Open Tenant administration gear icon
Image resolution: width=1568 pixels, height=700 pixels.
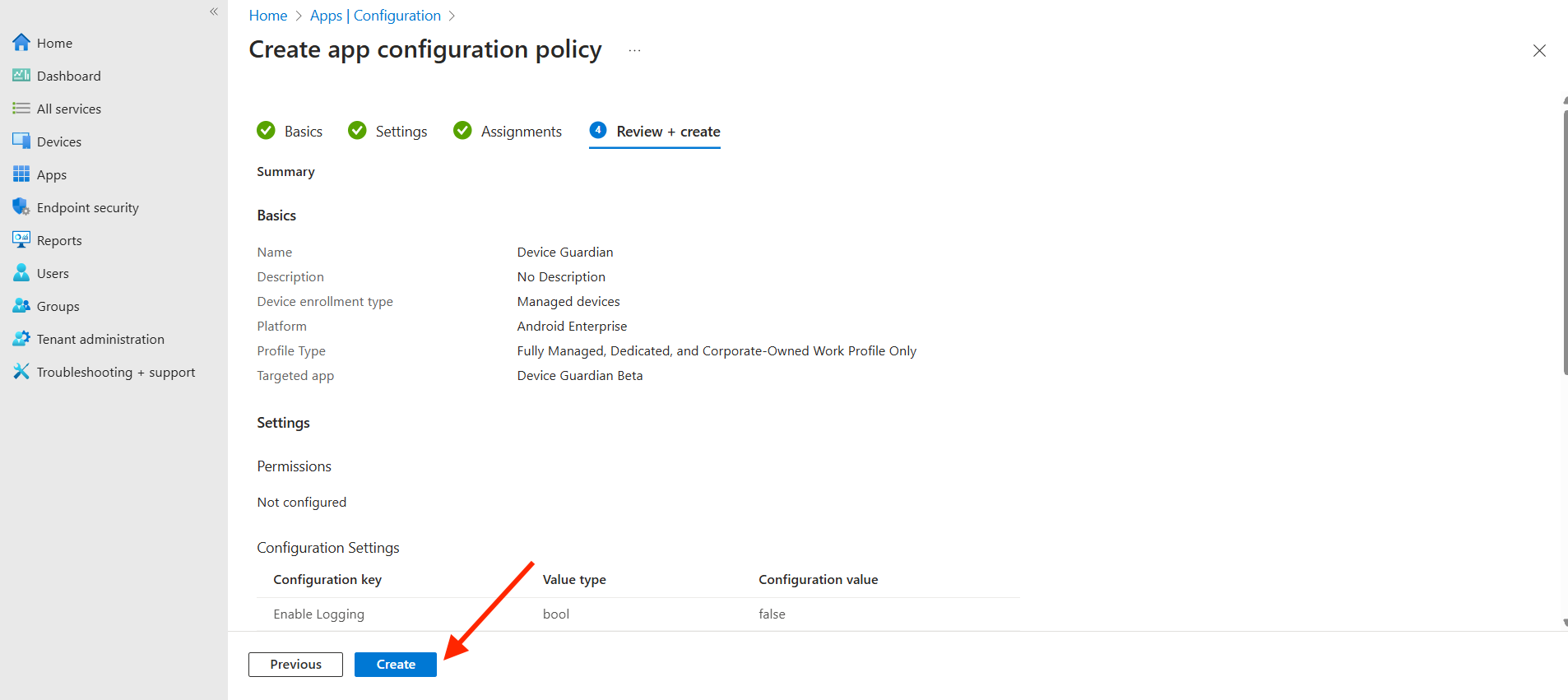click(x=21, y=339)
